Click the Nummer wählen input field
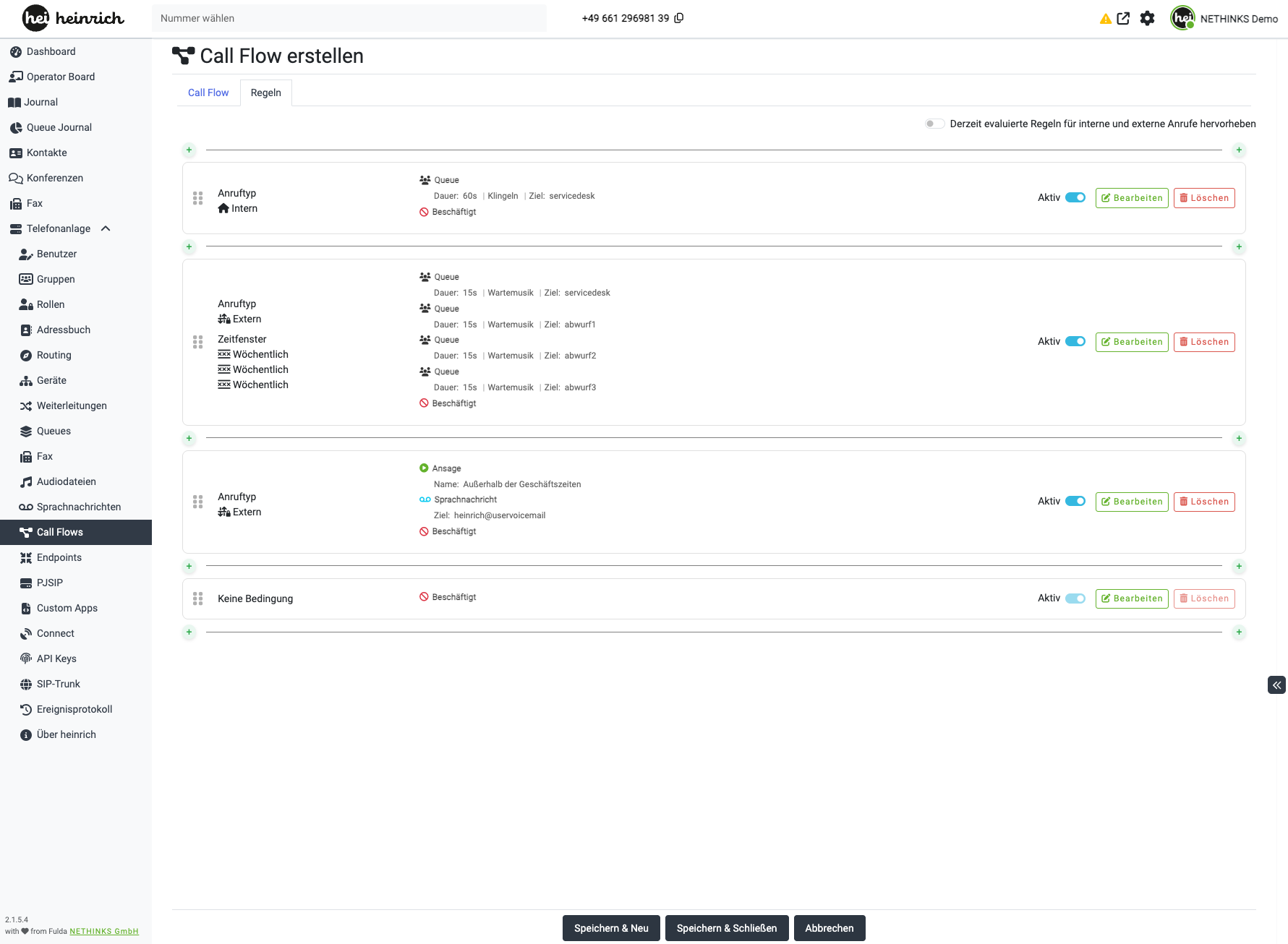This screenshot has height=944, width=1288. point(349,18)
